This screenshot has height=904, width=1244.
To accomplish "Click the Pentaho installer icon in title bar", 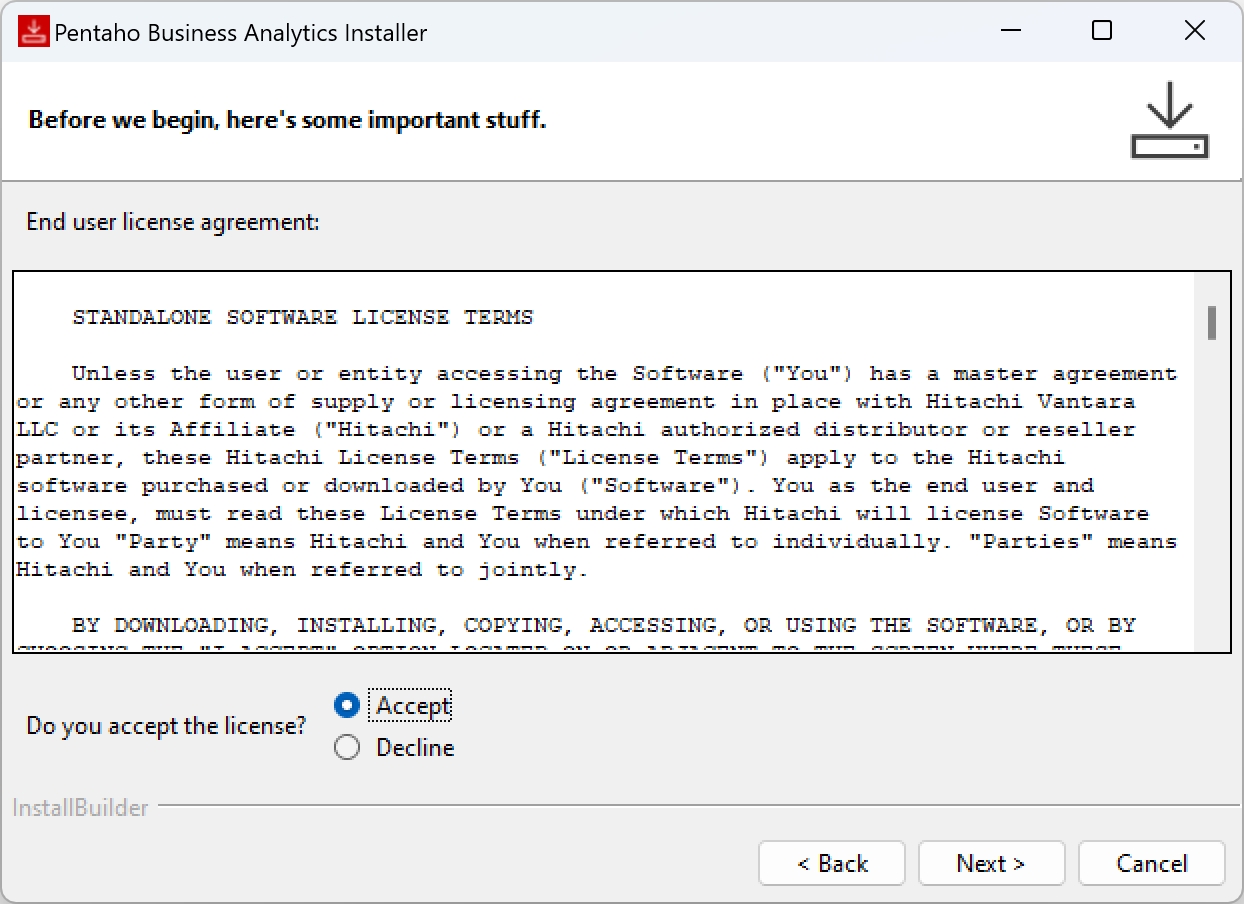I will pos(34,32).
